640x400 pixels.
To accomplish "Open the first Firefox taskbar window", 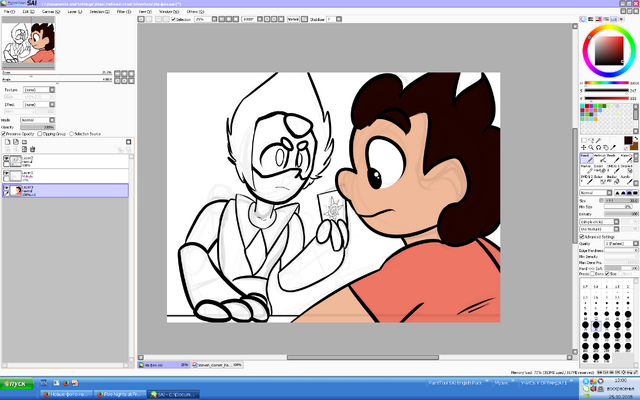I will pyautogui.click(x=66, y=394).
